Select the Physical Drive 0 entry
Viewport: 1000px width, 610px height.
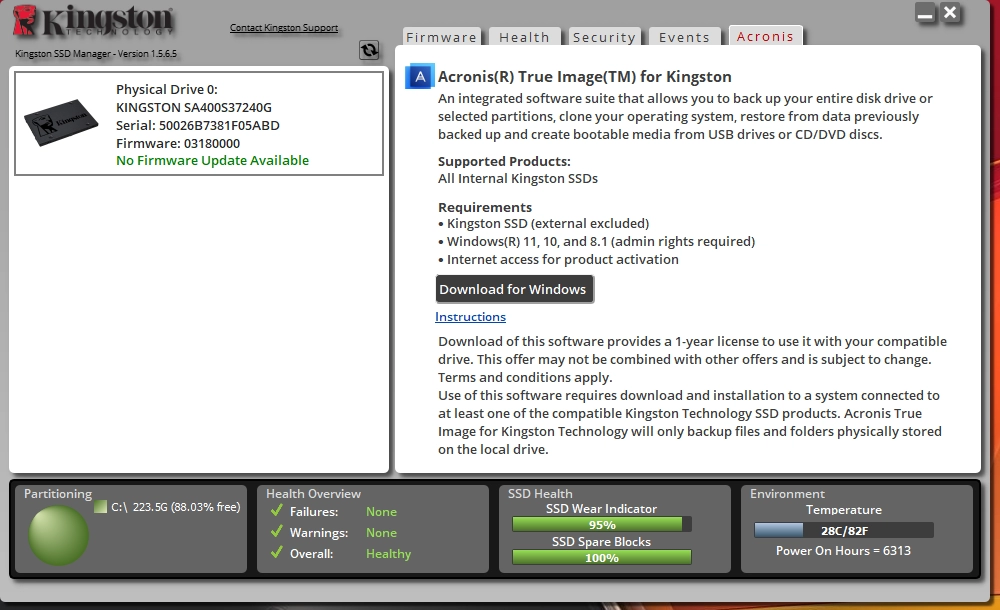click(x=199, y=124)
